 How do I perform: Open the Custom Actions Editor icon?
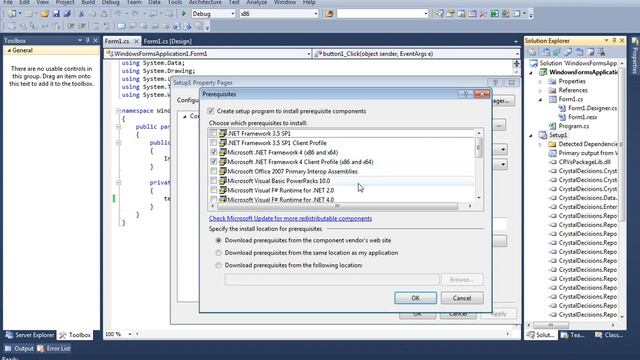point(590,52)
